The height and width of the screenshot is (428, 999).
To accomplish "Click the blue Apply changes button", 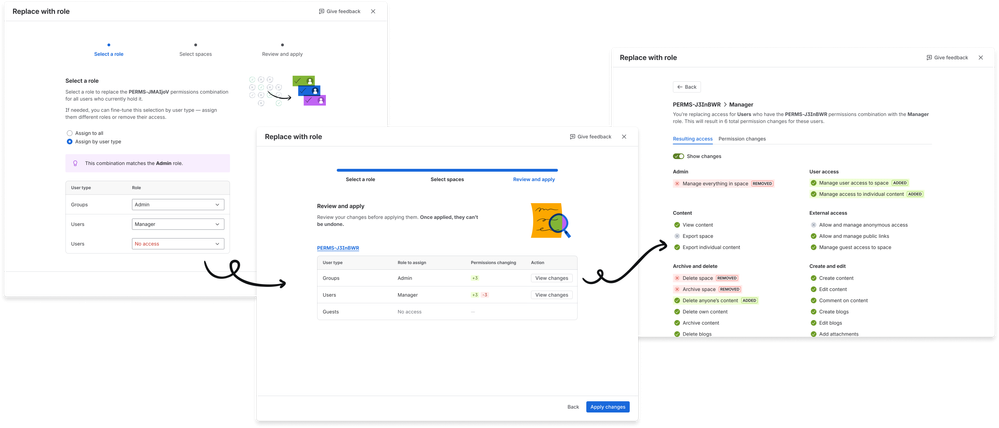I will click(608, 406).
